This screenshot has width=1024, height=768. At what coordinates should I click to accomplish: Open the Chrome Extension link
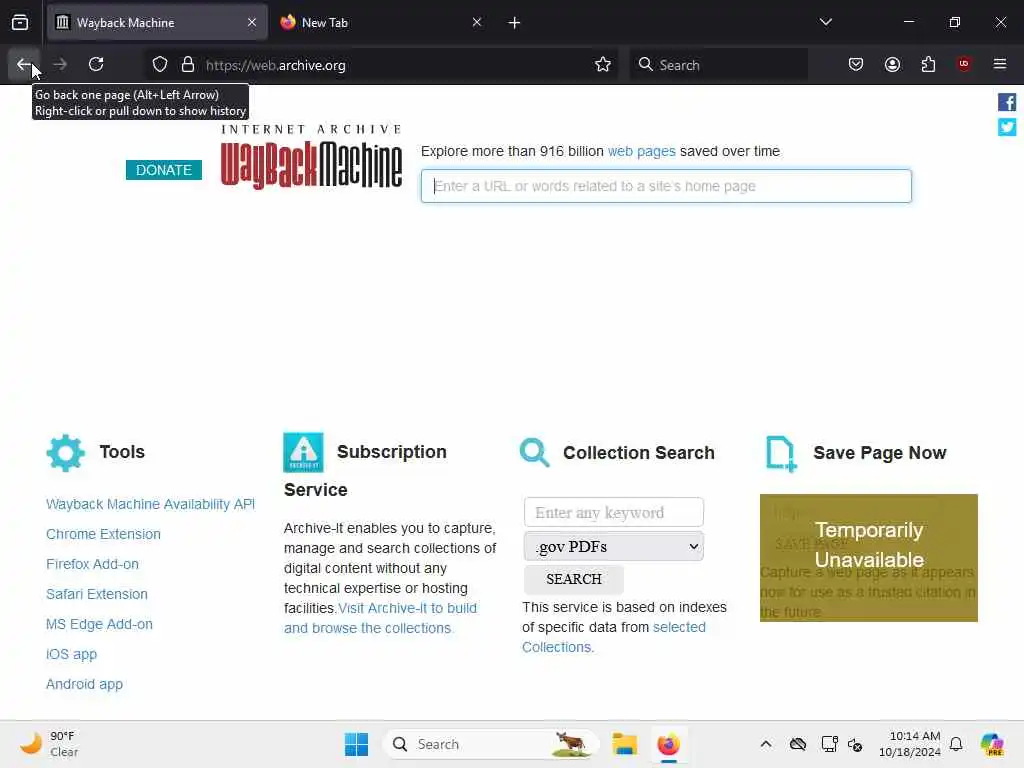[103, 534]
